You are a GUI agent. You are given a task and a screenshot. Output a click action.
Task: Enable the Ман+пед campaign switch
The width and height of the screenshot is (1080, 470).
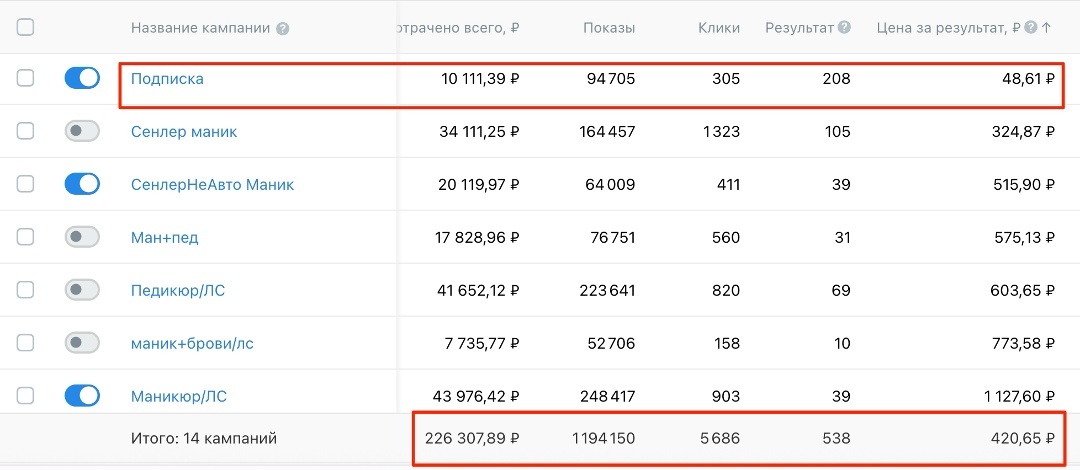pos(82,237)
